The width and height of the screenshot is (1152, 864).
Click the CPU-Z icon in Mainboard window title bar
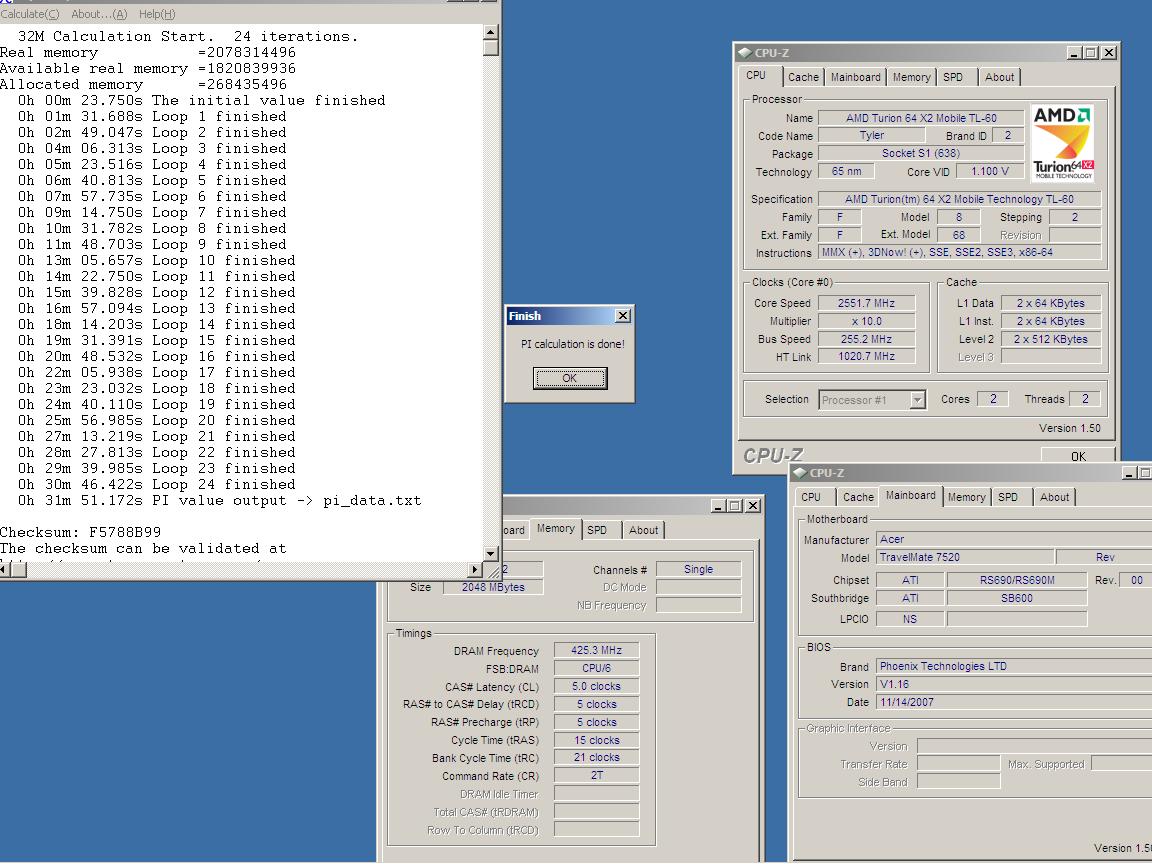tap(800, 473)
